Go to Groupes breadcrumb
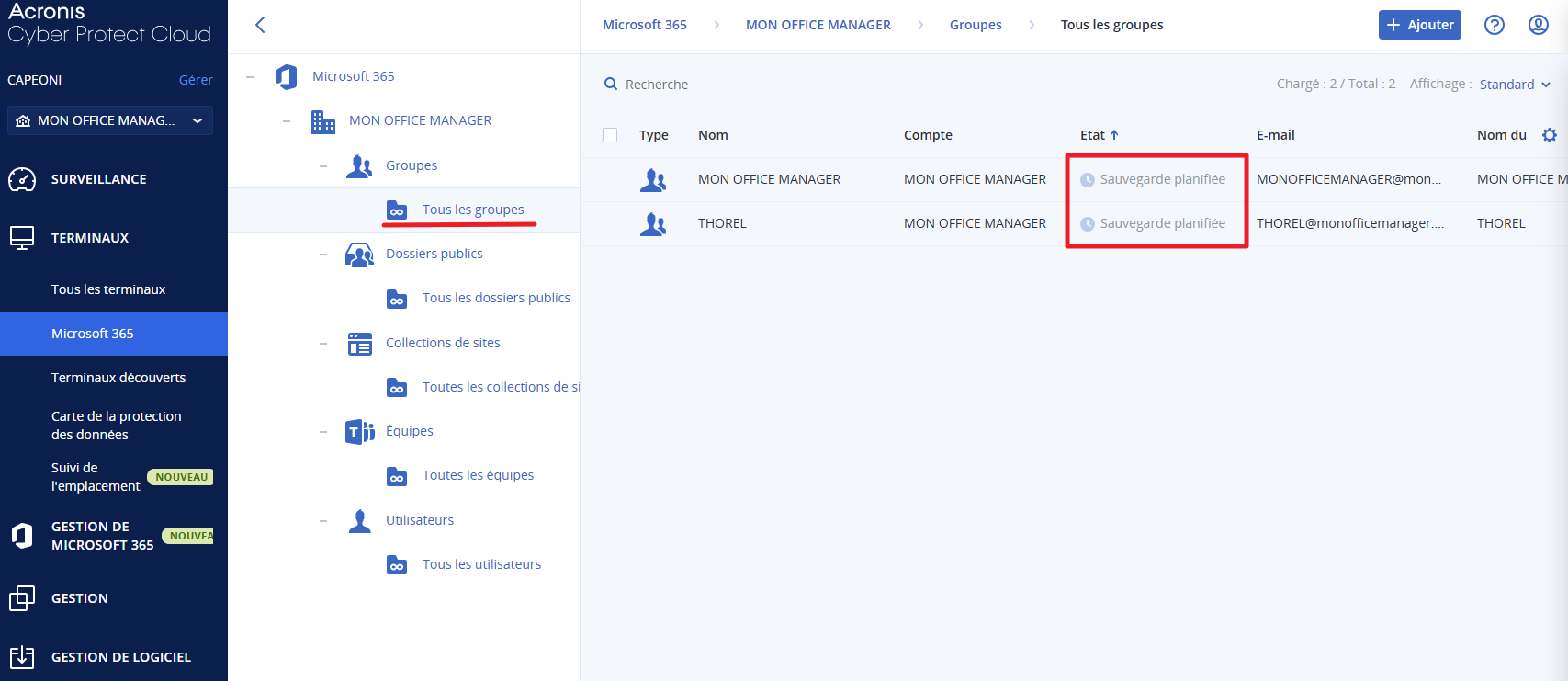1568x681 pixels. (976, 25)
